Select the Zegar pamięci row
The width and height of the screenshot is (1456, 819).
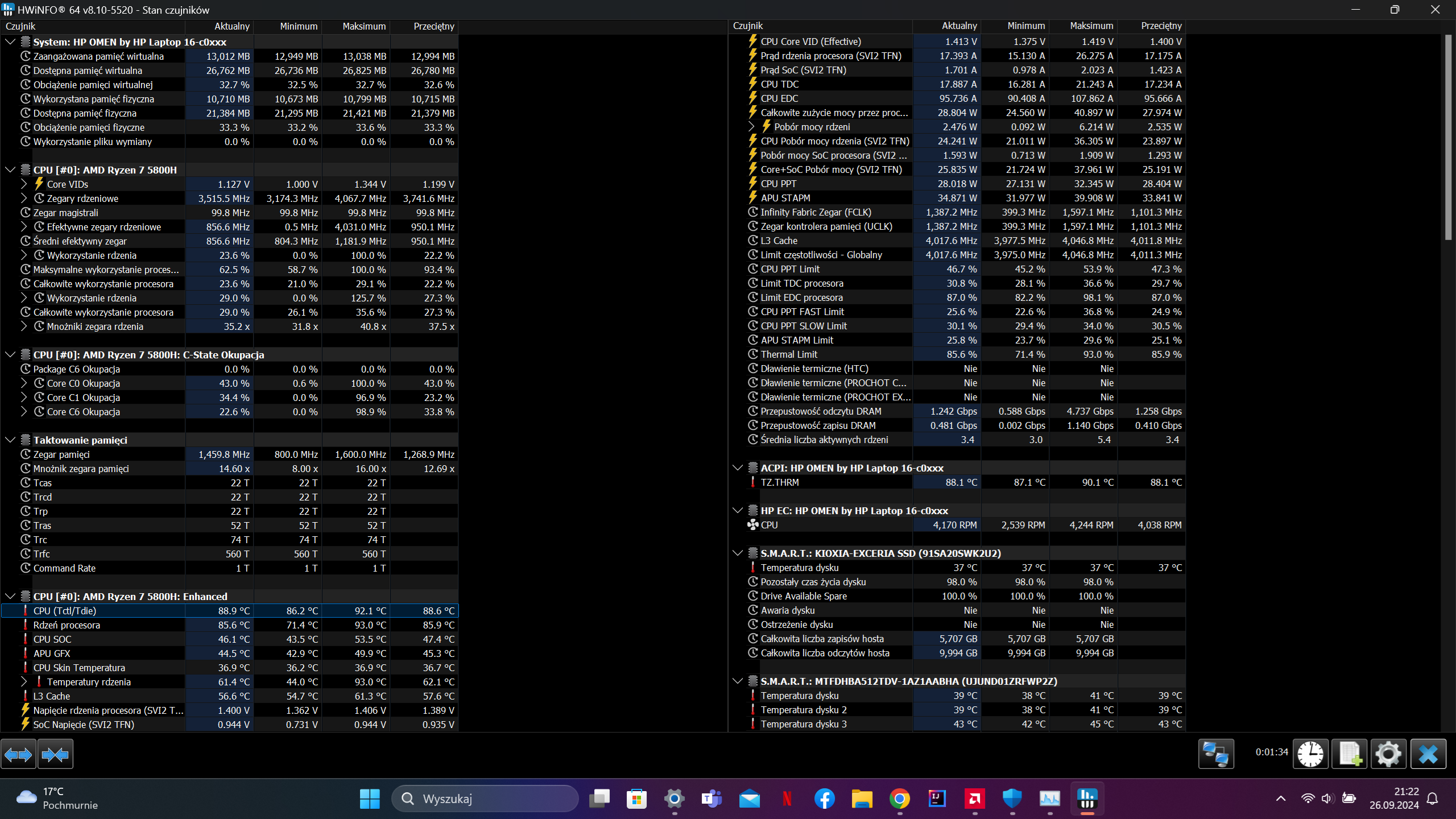click(230, 454)
